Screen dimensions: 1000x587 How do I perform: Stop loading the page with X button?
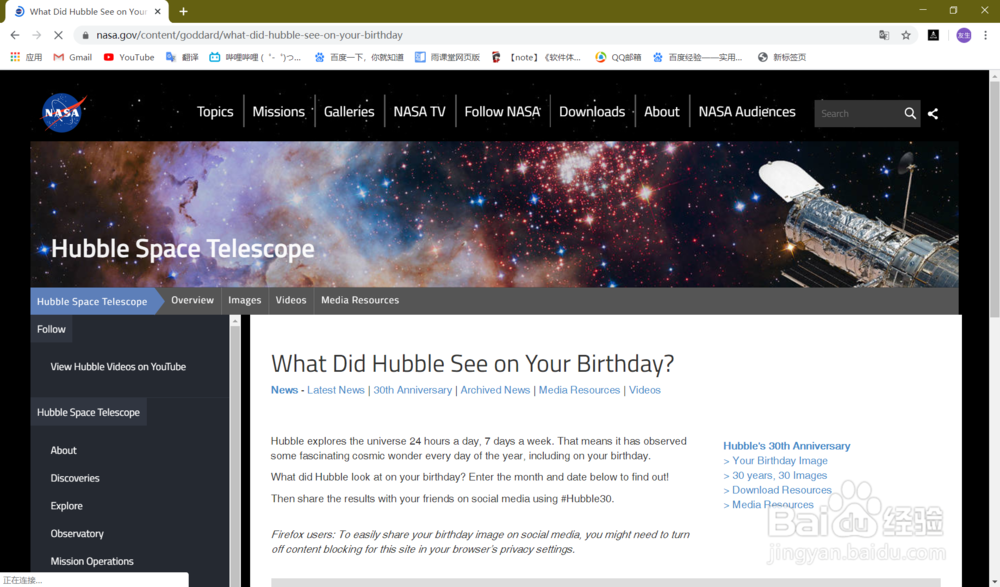(x=58, y=35)
